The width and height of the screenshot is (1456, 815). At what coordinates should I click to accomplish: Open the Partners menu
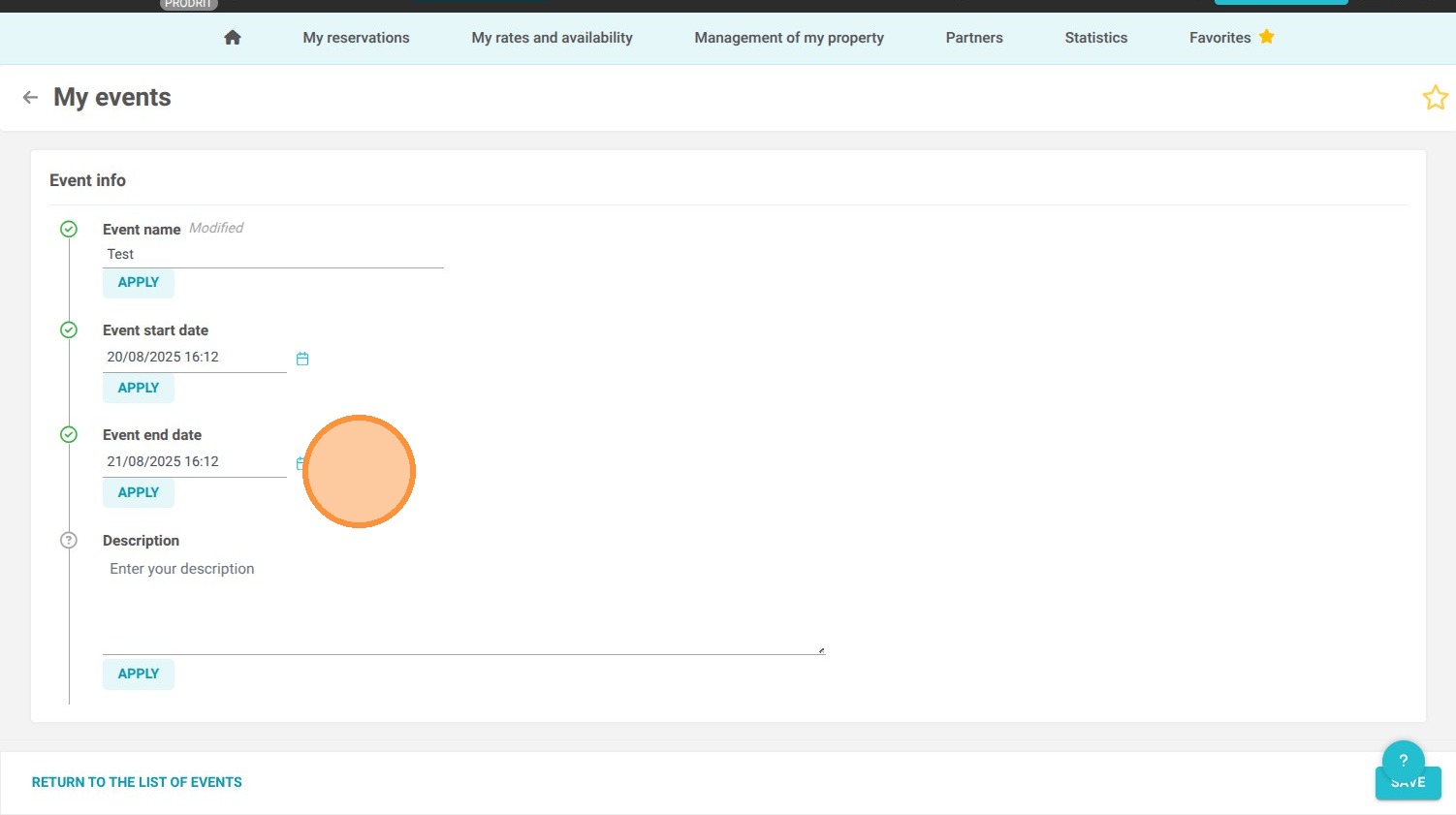[974, 38]
